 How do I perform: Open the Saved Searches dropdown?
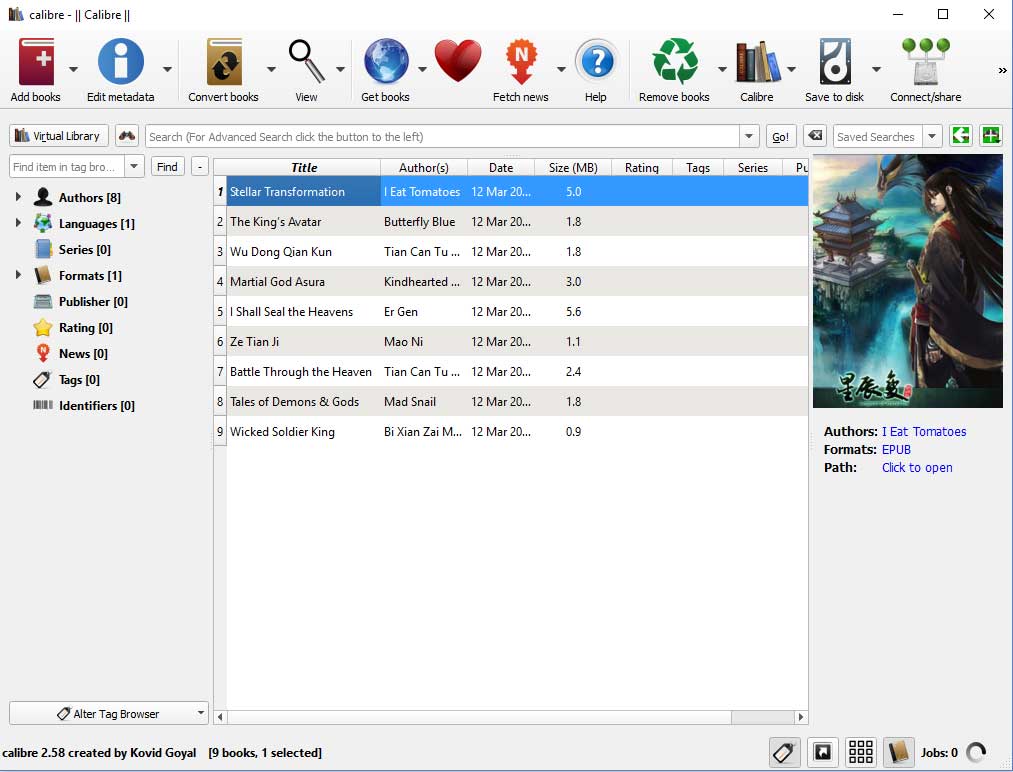tap(932, 136)
